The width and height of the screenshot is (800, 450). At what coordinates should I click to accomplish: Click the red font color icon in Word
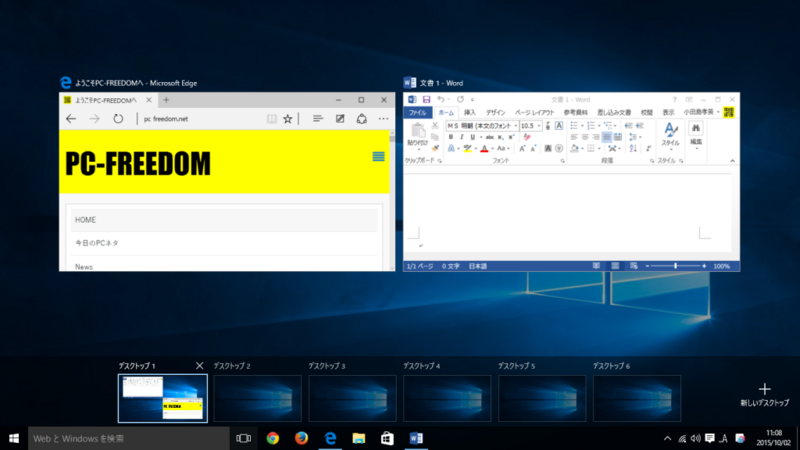(x=485, y=148)
